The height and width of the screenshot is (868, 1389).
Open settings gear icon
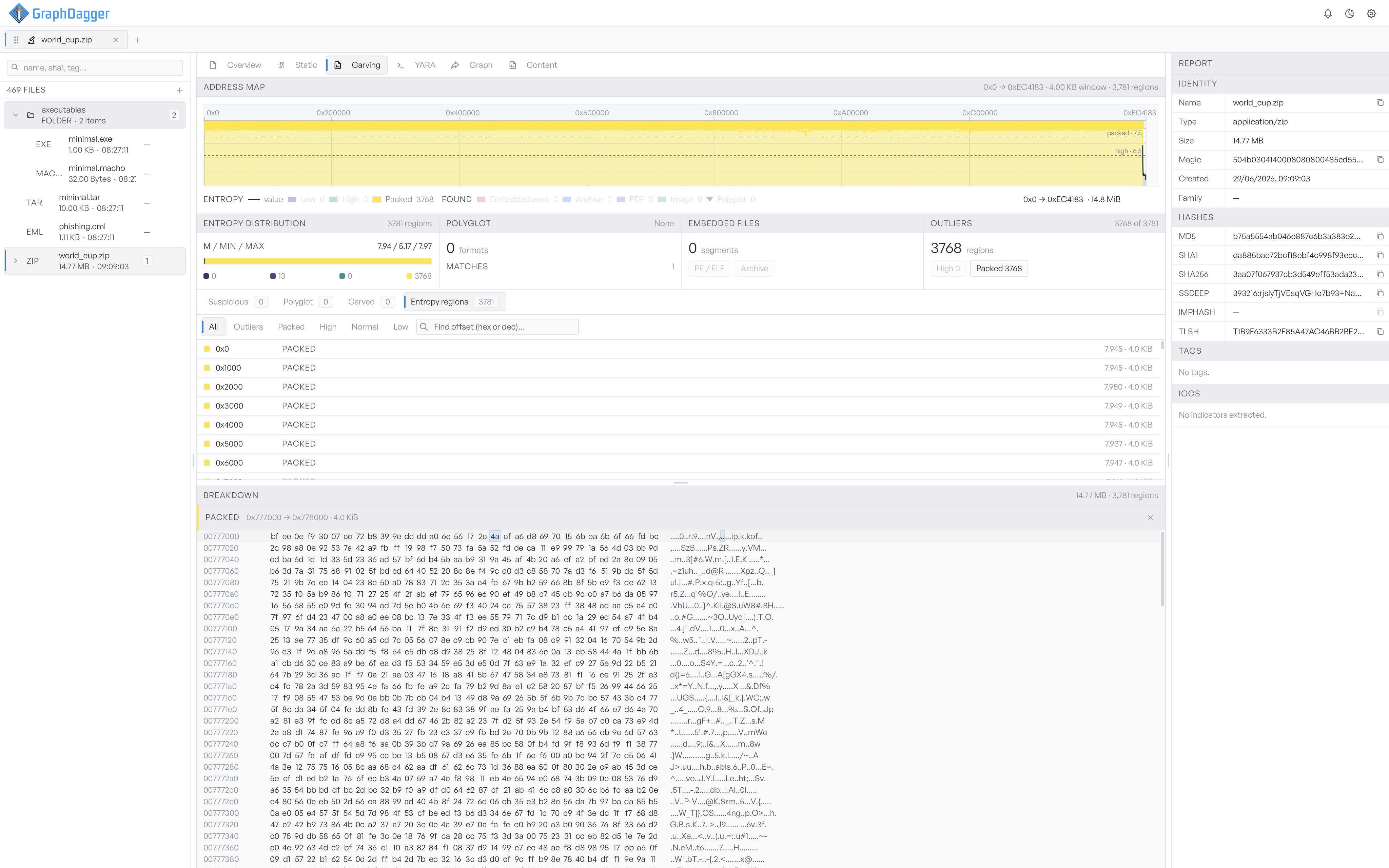[x=1371, y=14]
